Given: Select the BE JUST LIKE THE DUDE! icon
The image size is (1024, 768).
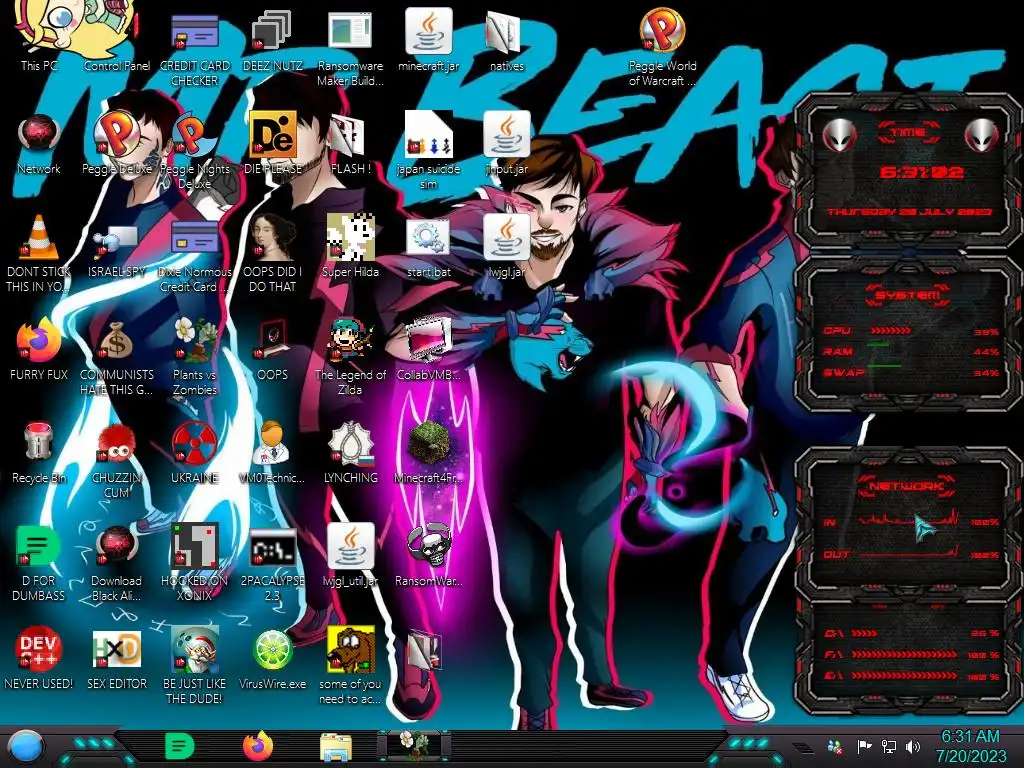Looking at the screenshot, I should pyautogui.click(x=195, y=665).
